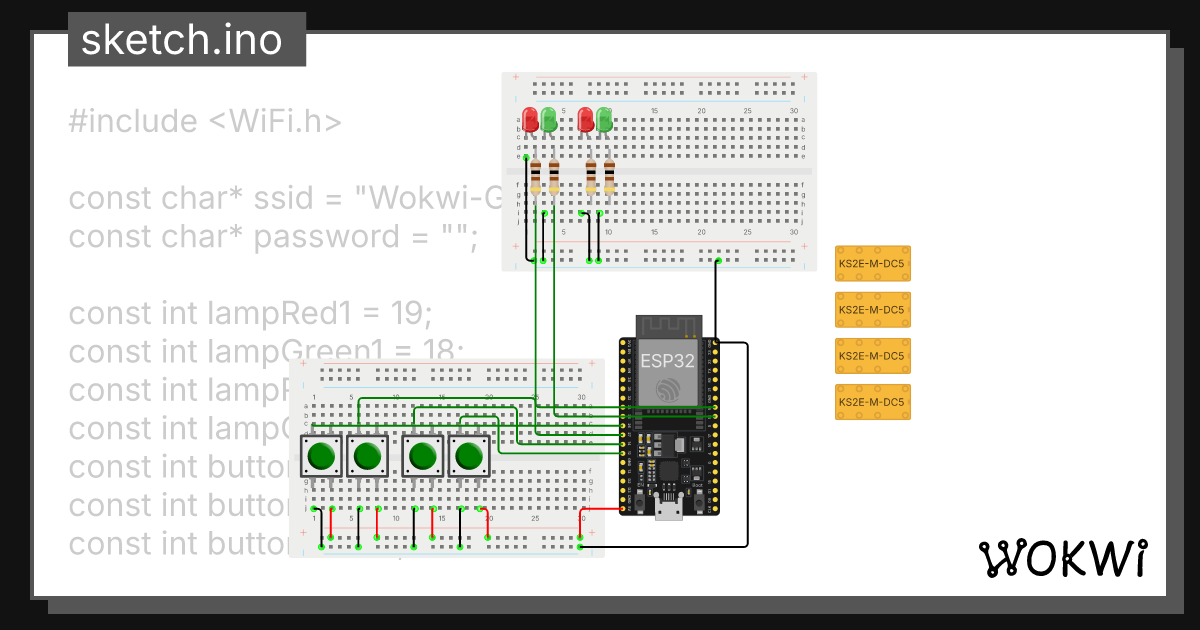Select the second KS2E-M-DC5 relay from the top
Viewport: 1200px width, 630px height.
[873, 309]
